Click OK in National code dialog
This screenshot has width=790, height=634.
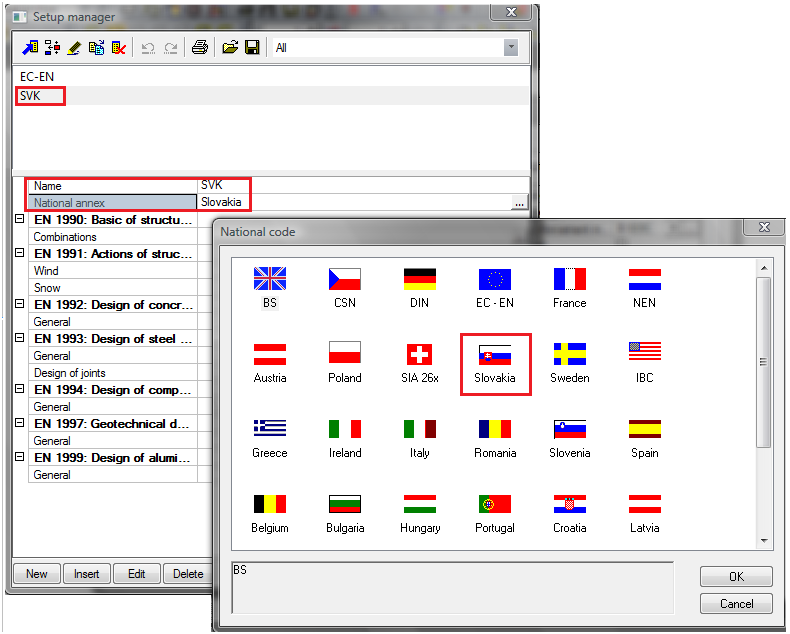(x=736, y=577)
